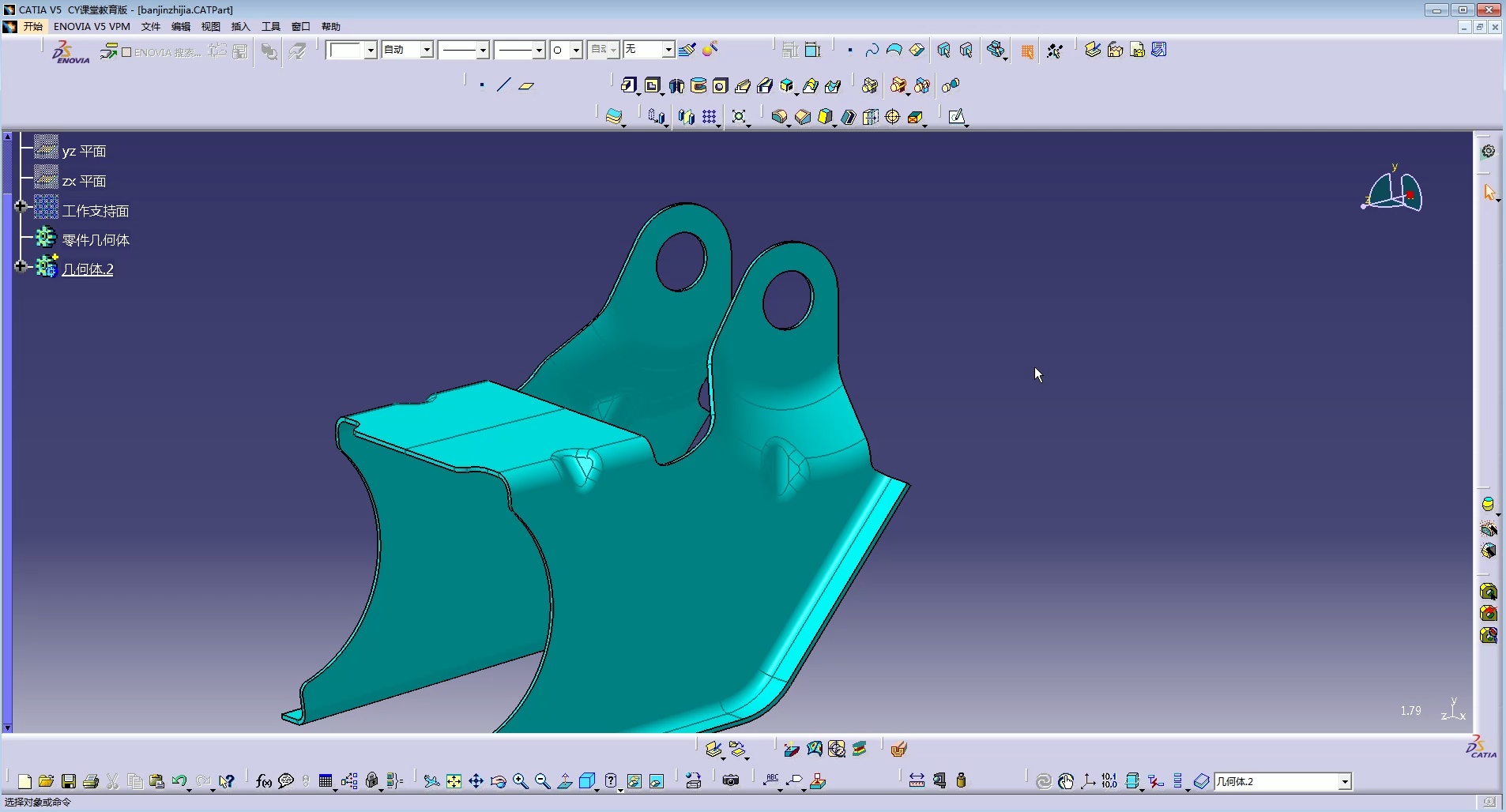Save the part with the floppy icon
Image resolution: width=1506 pixels, height=812 pixels.
pyautogui.click(x=69, y=781)
